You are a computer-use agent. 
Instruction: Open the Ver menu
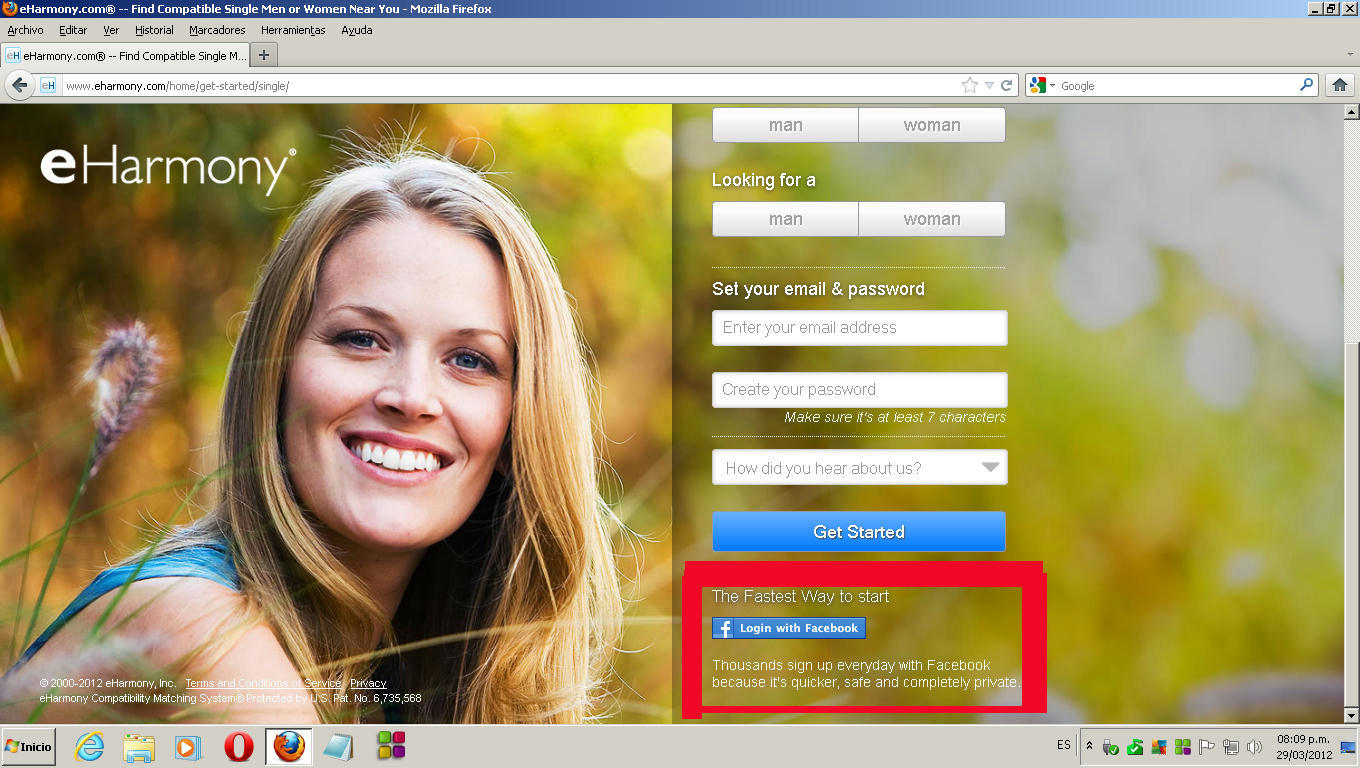point(111,30)
